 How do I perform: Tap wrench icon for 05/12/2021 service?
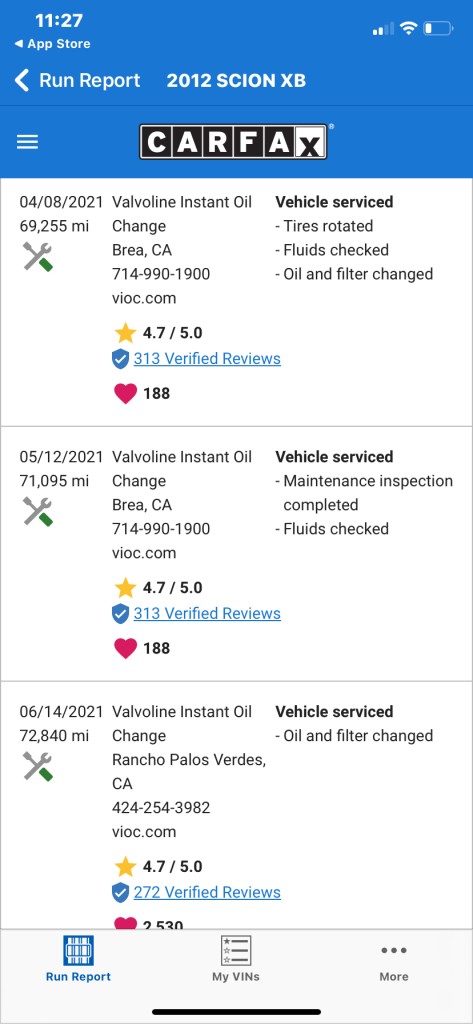[x=38, y=511]
